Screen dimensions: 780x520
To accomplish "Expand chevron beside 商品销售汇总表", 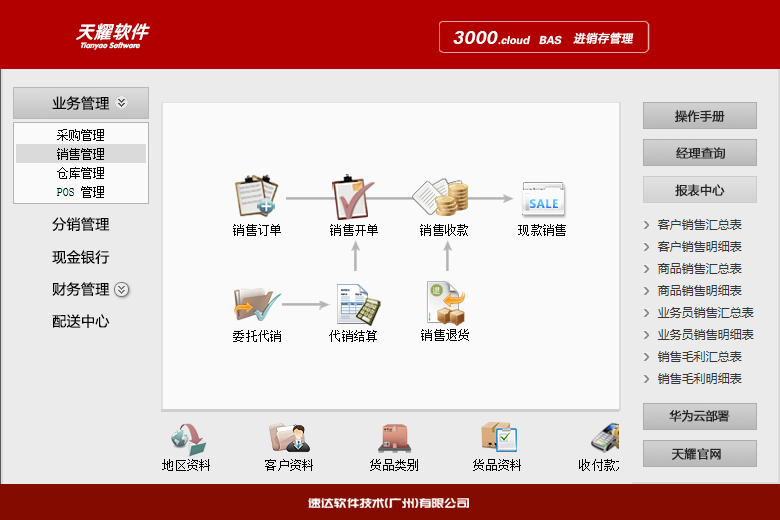I will pos(646,269).
